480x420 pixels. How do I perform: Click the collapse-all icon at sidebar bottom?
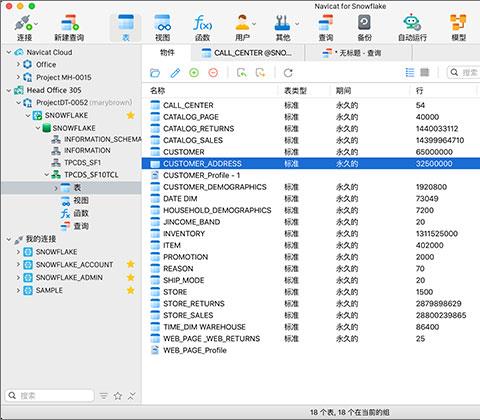132,396
